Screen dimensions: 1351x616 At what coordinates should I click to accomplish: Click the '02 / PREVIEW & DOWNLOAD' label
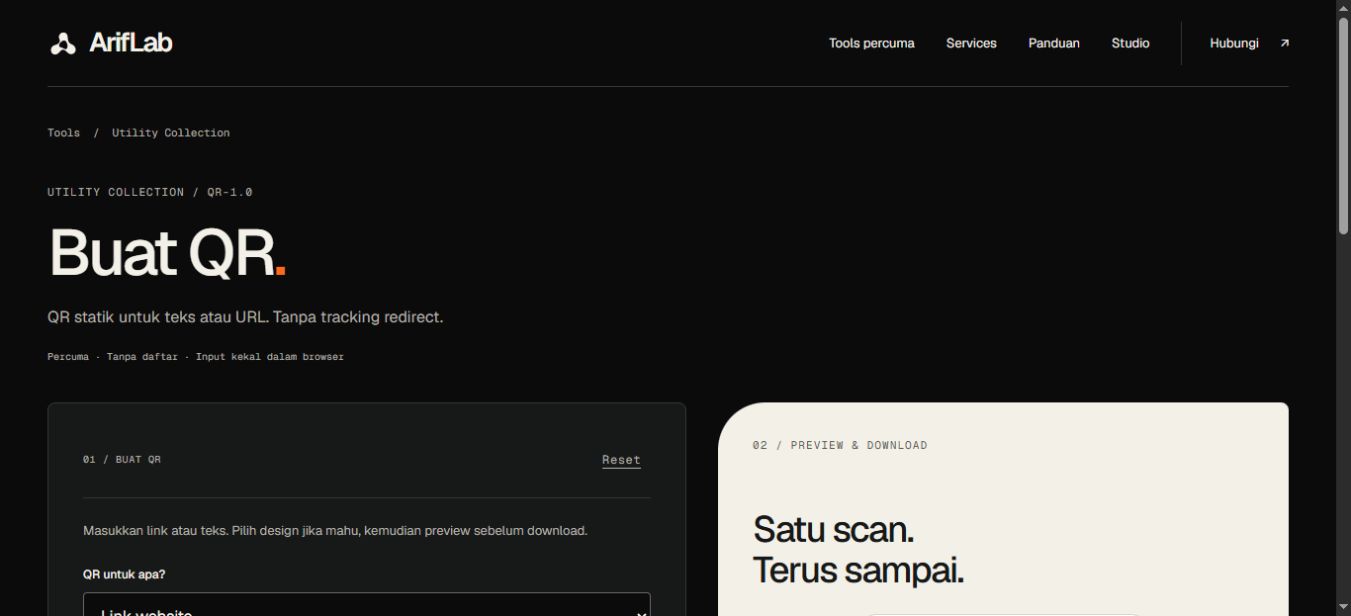(x=840, y=446)
